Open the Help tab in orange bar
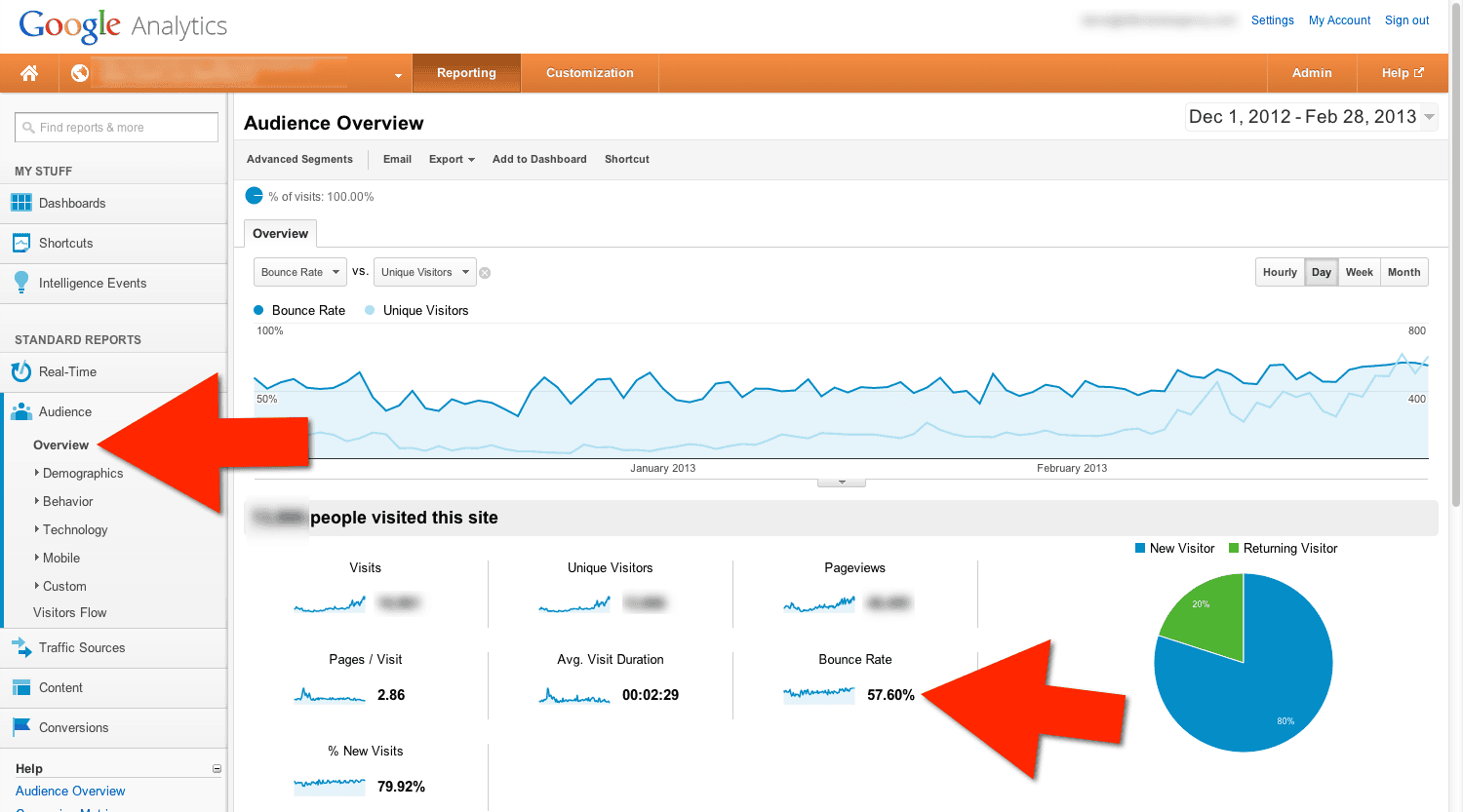 (x=1403, y=73)
